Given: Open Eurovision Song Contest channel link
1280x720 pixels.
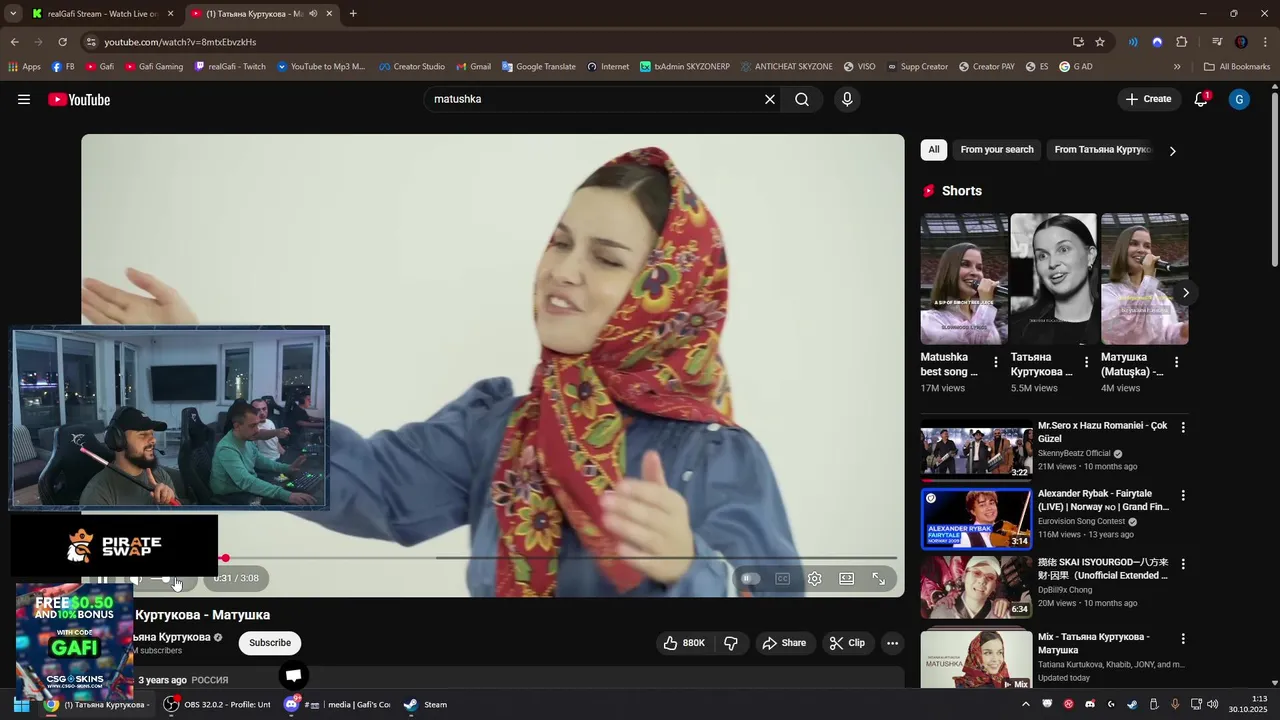Looking at the screenshot, I should point(1081,521).
